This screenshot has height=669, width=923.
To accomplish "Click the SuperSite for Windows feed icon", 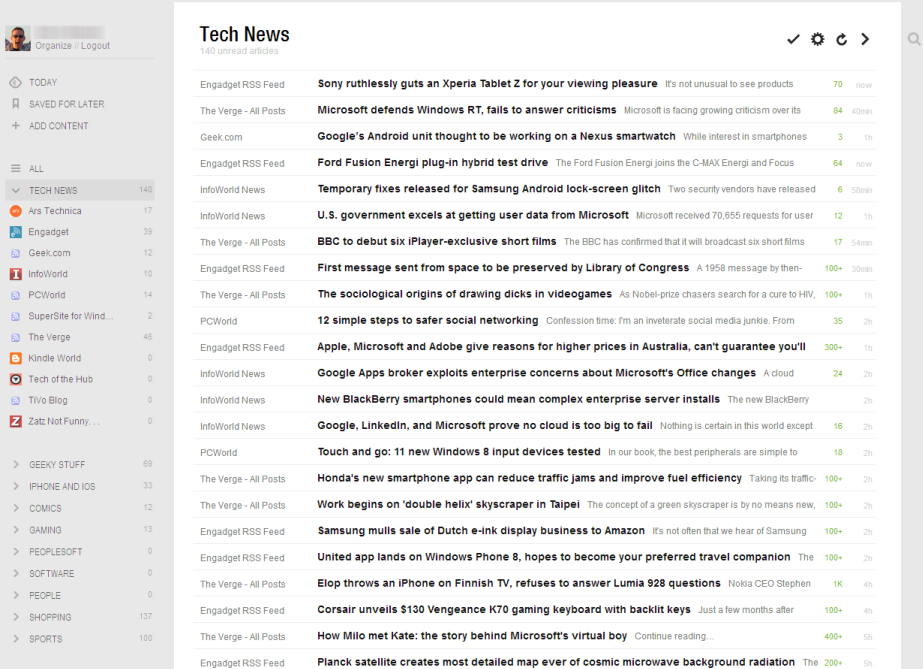I will pos(16,317).
